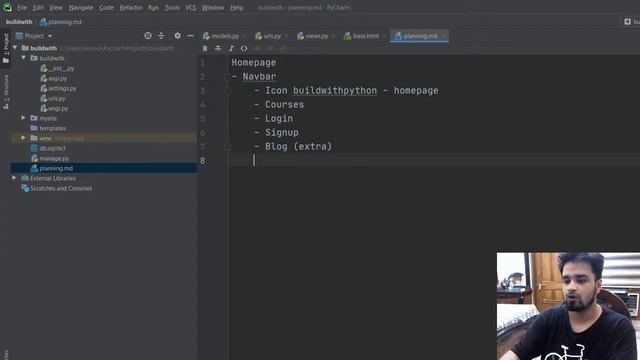
Task: Collapse the inner buildwith package folder
Action: point(24,58)
